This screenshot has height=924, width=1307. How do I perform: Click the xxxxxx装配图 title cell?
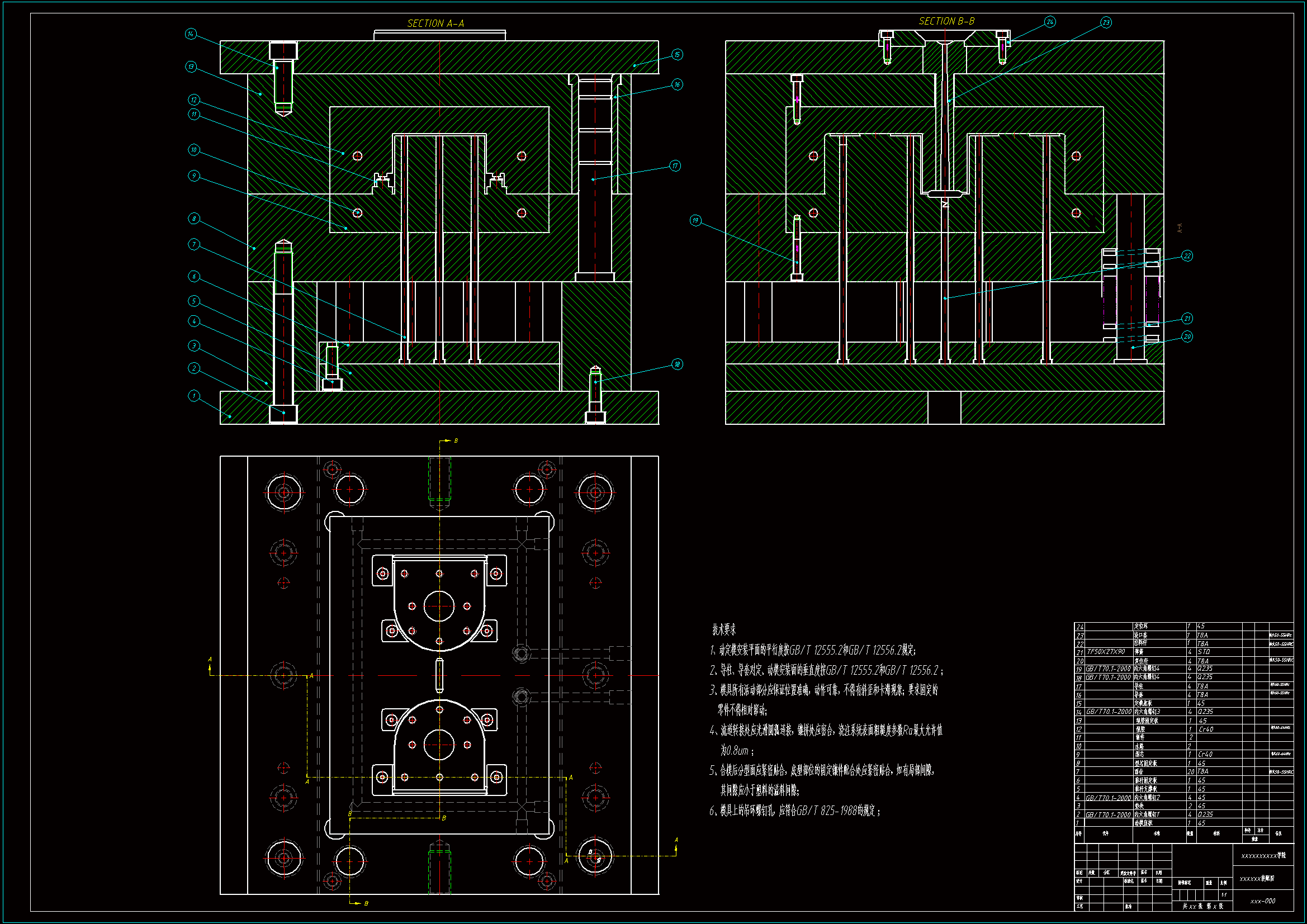[x=1257, y=879]
